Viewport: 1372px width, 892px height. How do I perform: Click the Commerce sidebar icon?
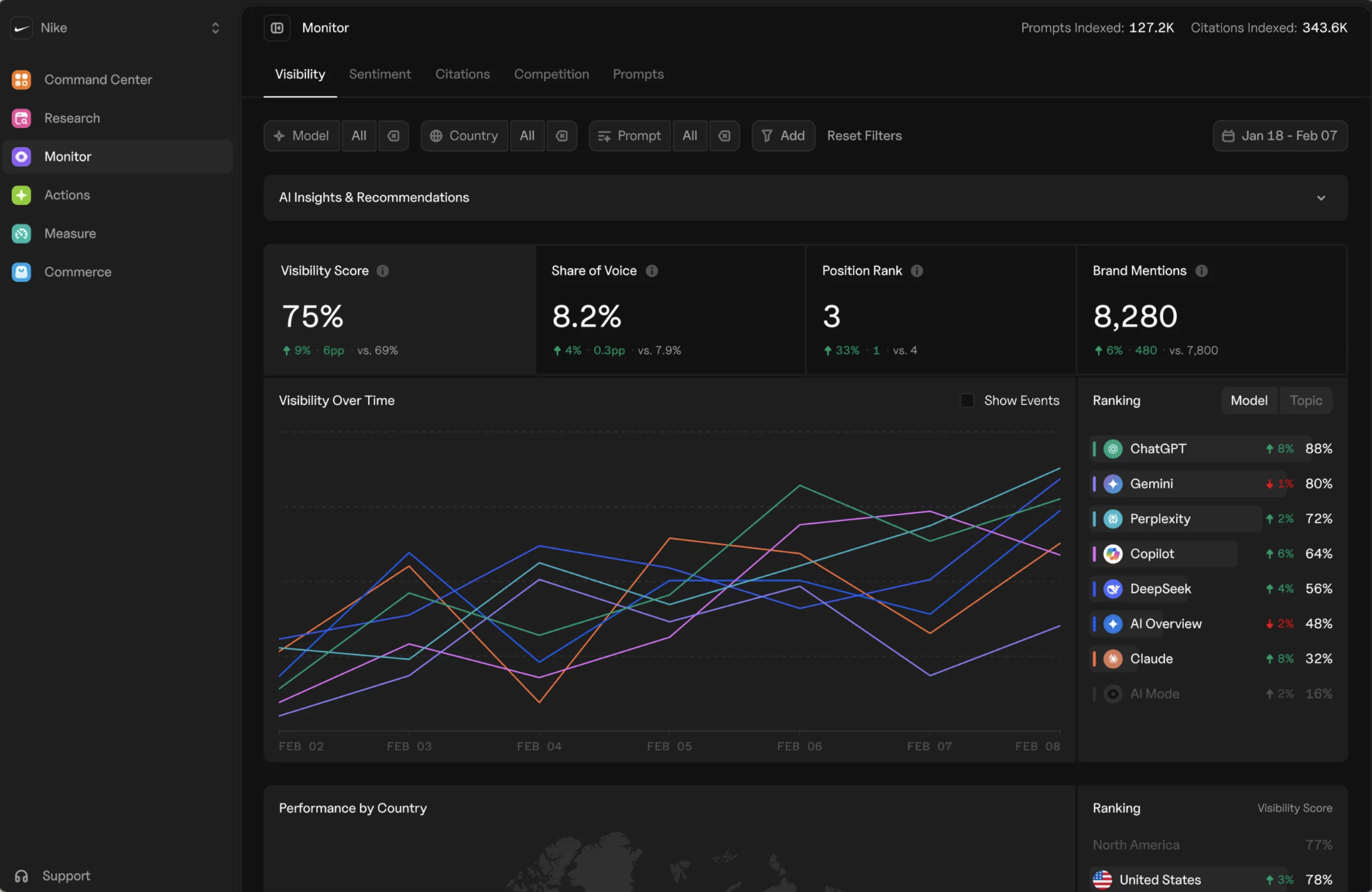21,272
